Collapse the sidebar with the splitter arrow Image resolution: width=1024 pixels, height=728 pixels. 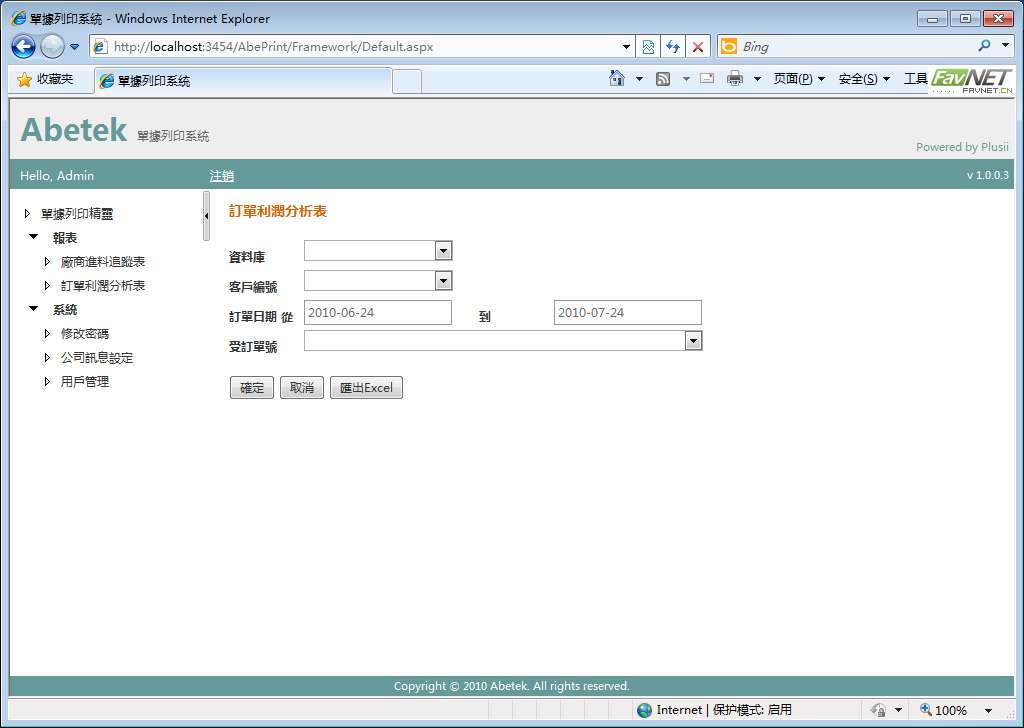point(206,216)
